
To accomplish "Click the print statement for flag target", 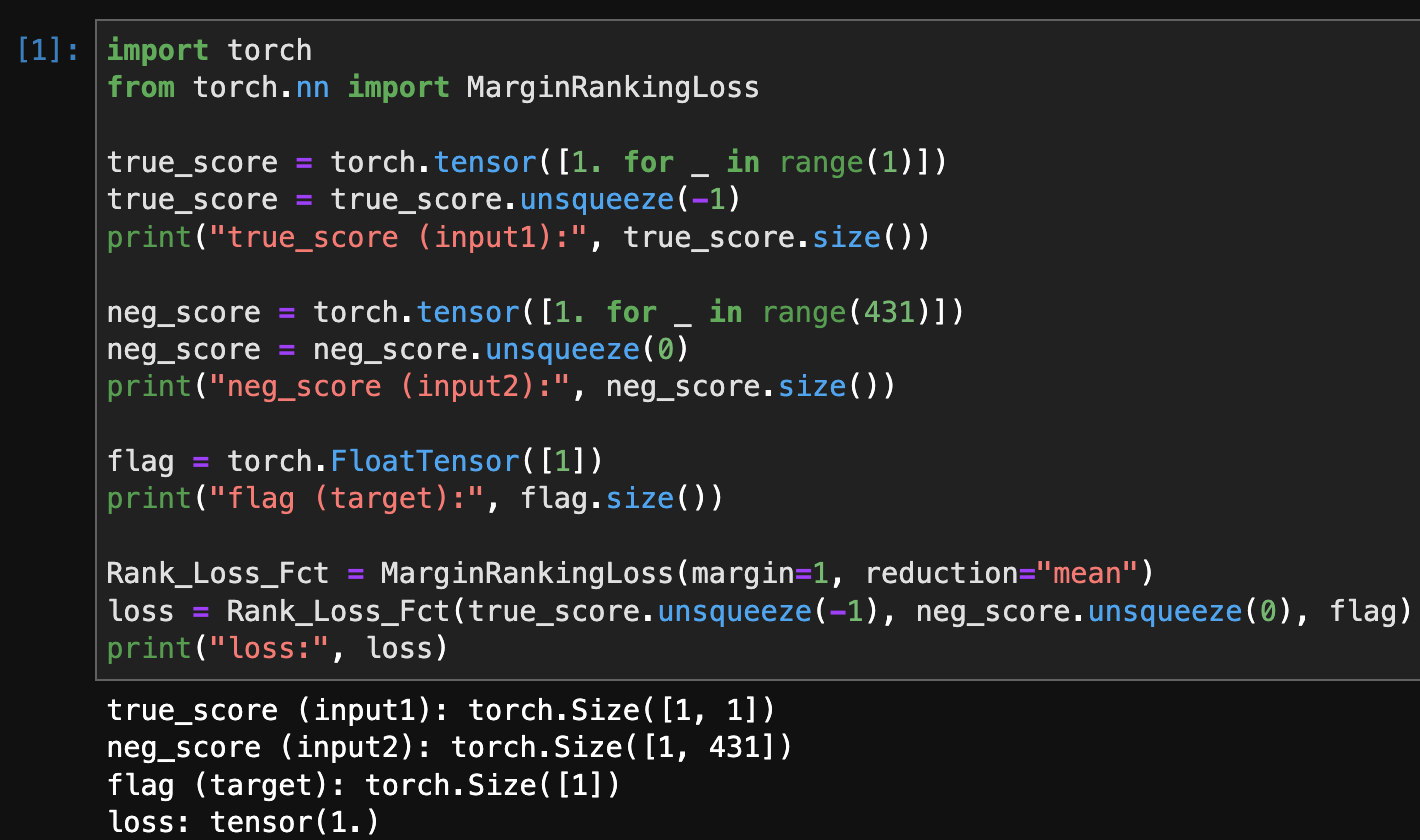I will [413, 497].
